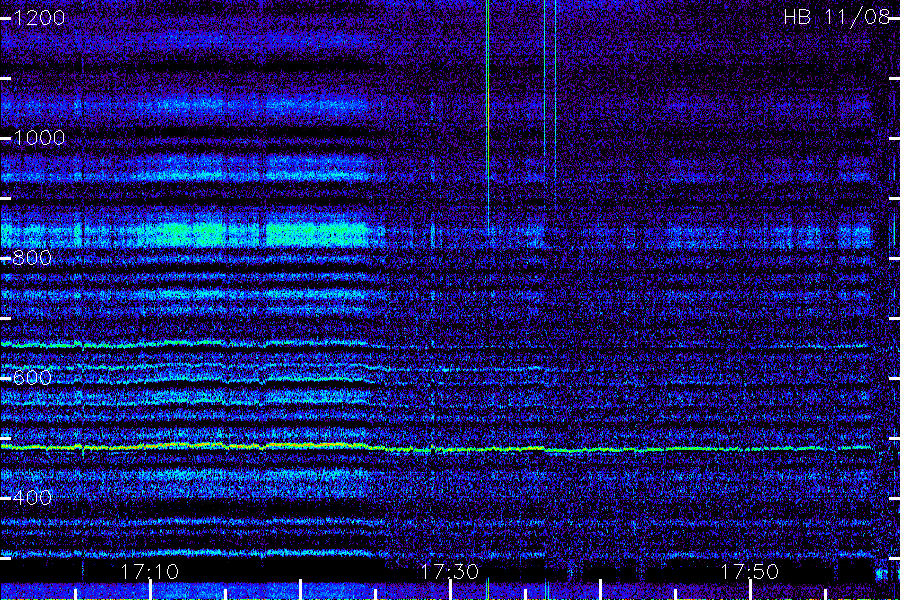Click the 17:10 time axis label
This screenshot has height=600, width=900.
click(x=150, y=572)
